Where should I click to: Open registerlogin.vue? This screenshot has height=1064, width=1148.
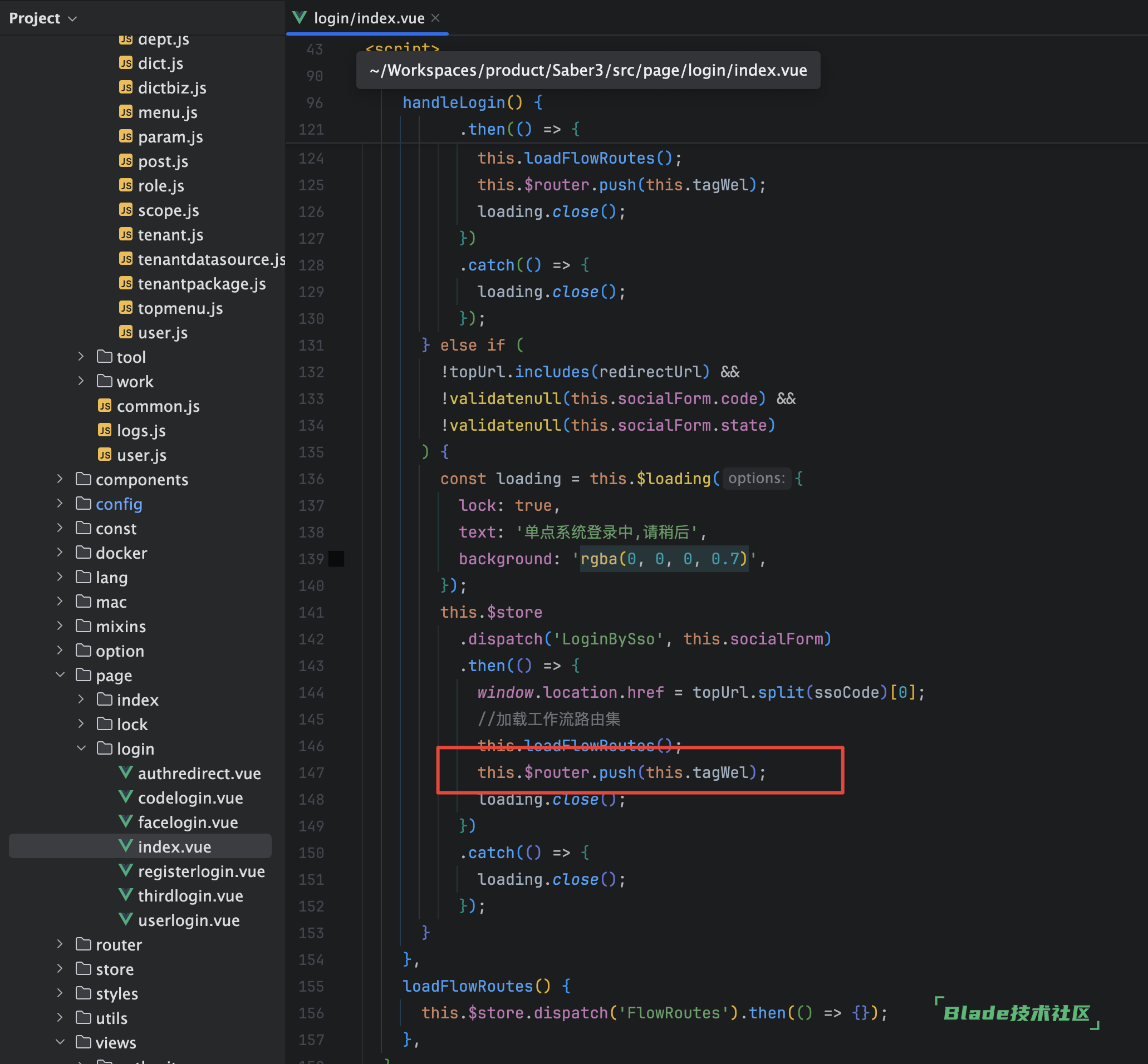pos(201,871)
